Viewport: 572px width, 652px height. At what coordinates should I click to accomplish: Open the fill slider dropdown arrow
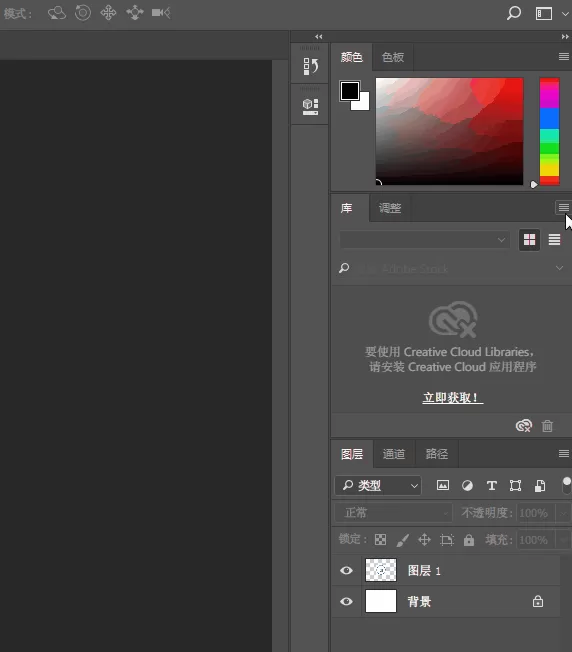point(563,540)
